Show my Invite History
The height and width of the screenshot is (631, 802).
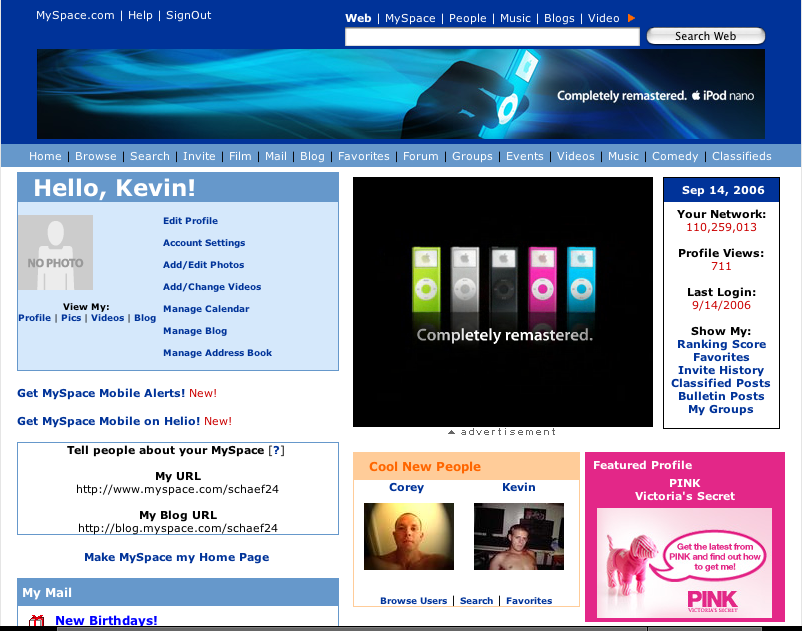click(x=721, y=370)
